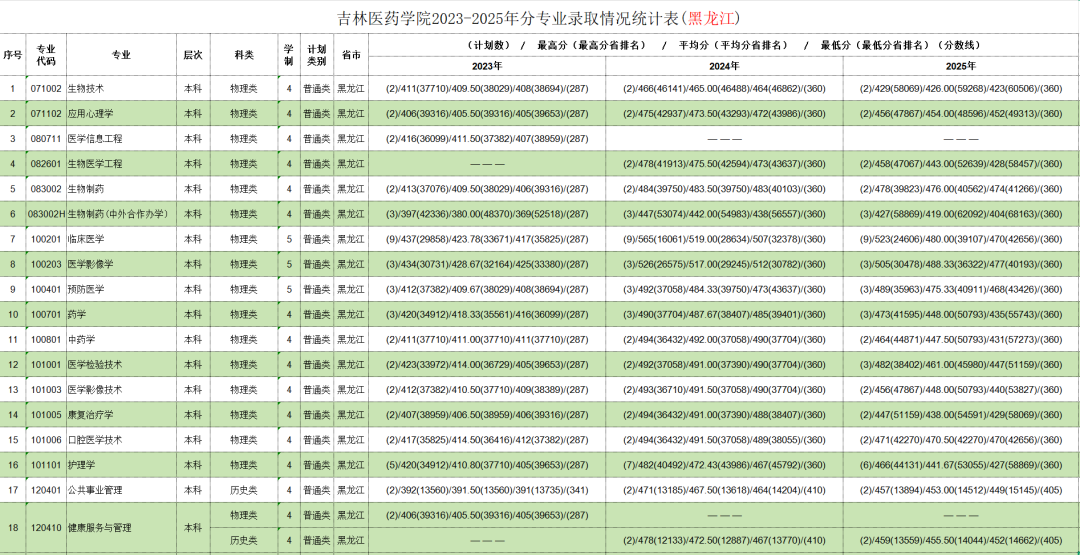1080x555 pixels.
Task: Click major code 071002
Action: [46, 89]
